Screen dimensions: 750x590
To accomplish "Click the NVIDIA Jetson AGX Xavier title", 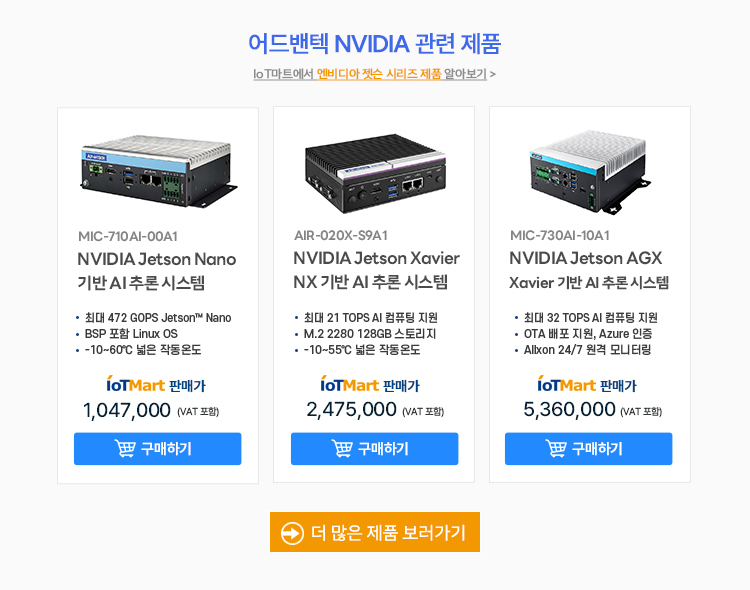I will pos(589,270).
